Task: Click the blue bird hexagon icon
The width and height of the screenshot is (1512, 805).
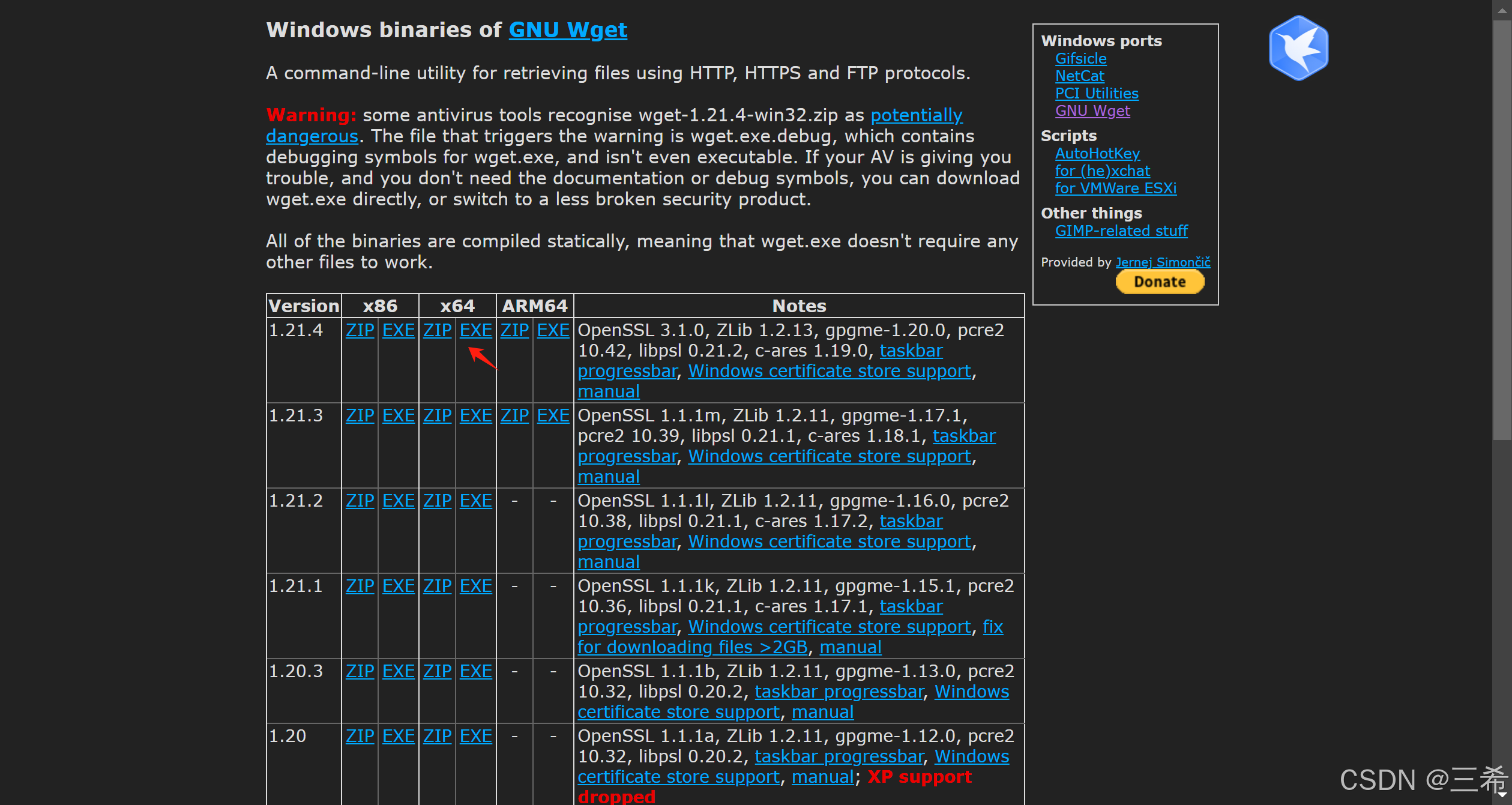Action: pyautogui.click(x=1298, y=48)
